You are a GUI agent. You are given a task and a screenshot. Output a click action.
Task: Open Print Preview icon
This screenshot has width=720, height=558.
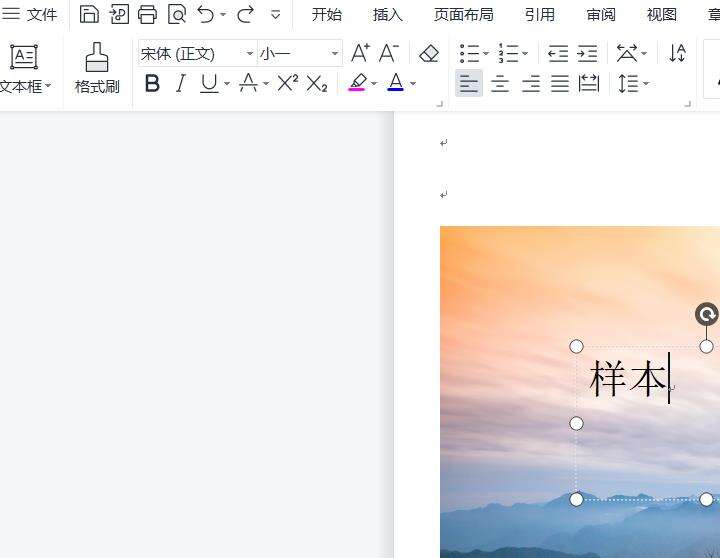pos(177,14)
